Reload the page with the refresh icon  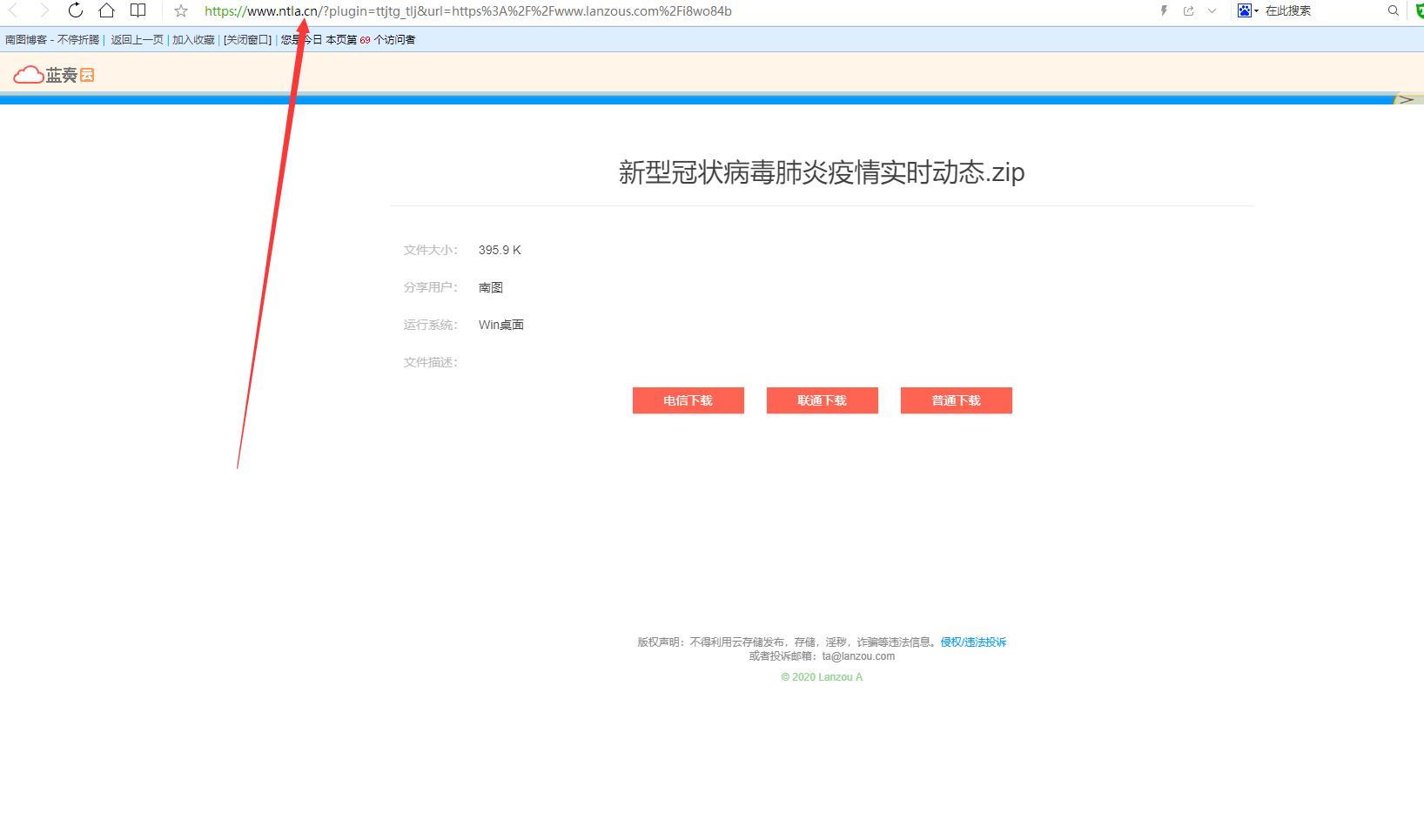pyautogui.click(x=76, y=10)
